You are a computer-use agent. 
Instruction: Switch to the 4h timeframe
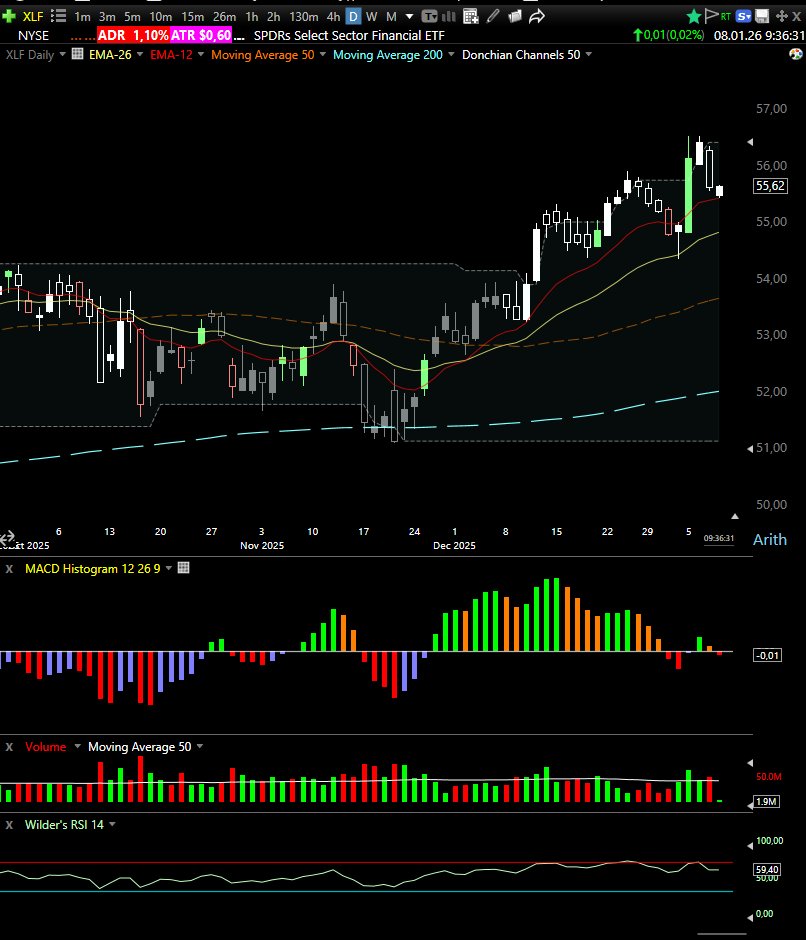[333, 17]
